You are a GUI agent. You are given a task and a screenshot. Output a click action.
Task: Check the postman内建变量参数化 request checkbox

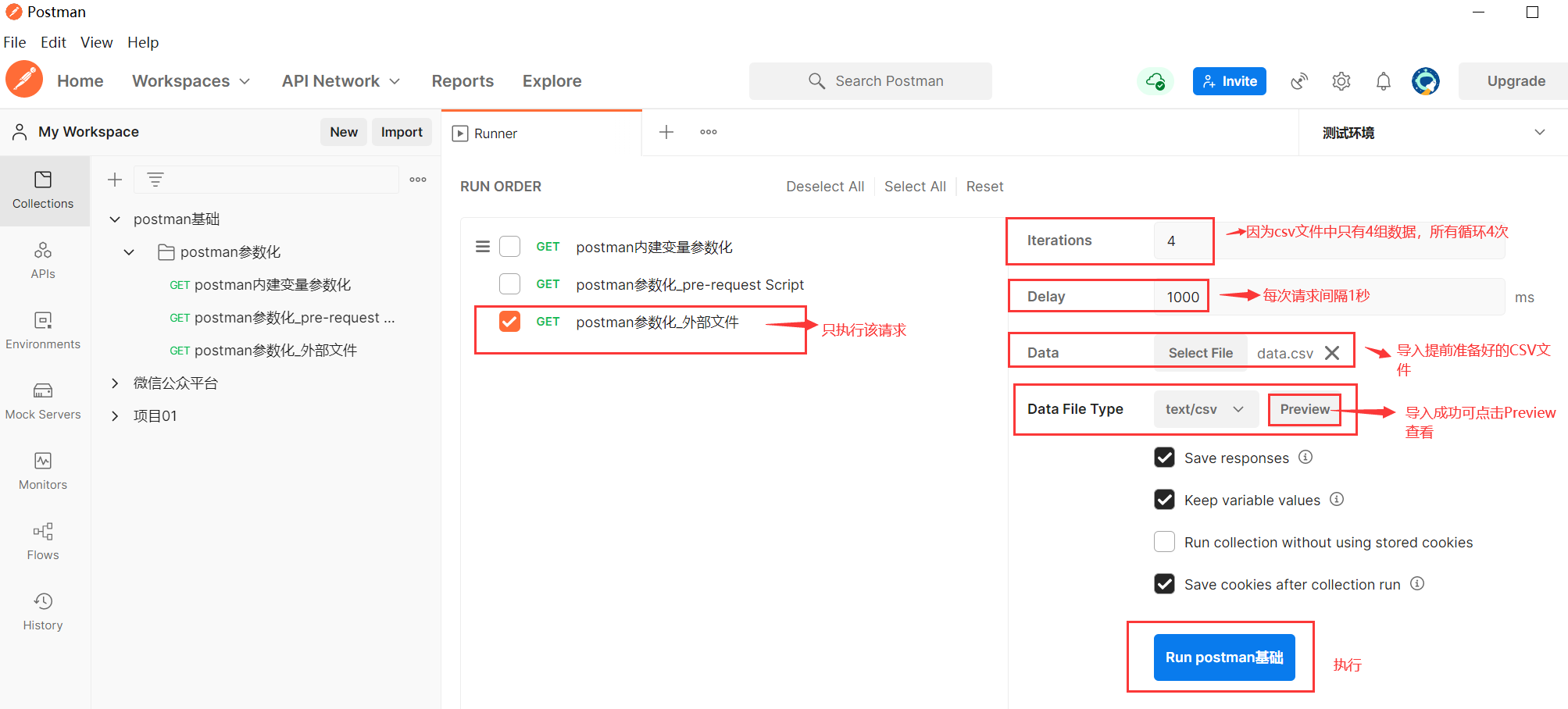(509, 247)
